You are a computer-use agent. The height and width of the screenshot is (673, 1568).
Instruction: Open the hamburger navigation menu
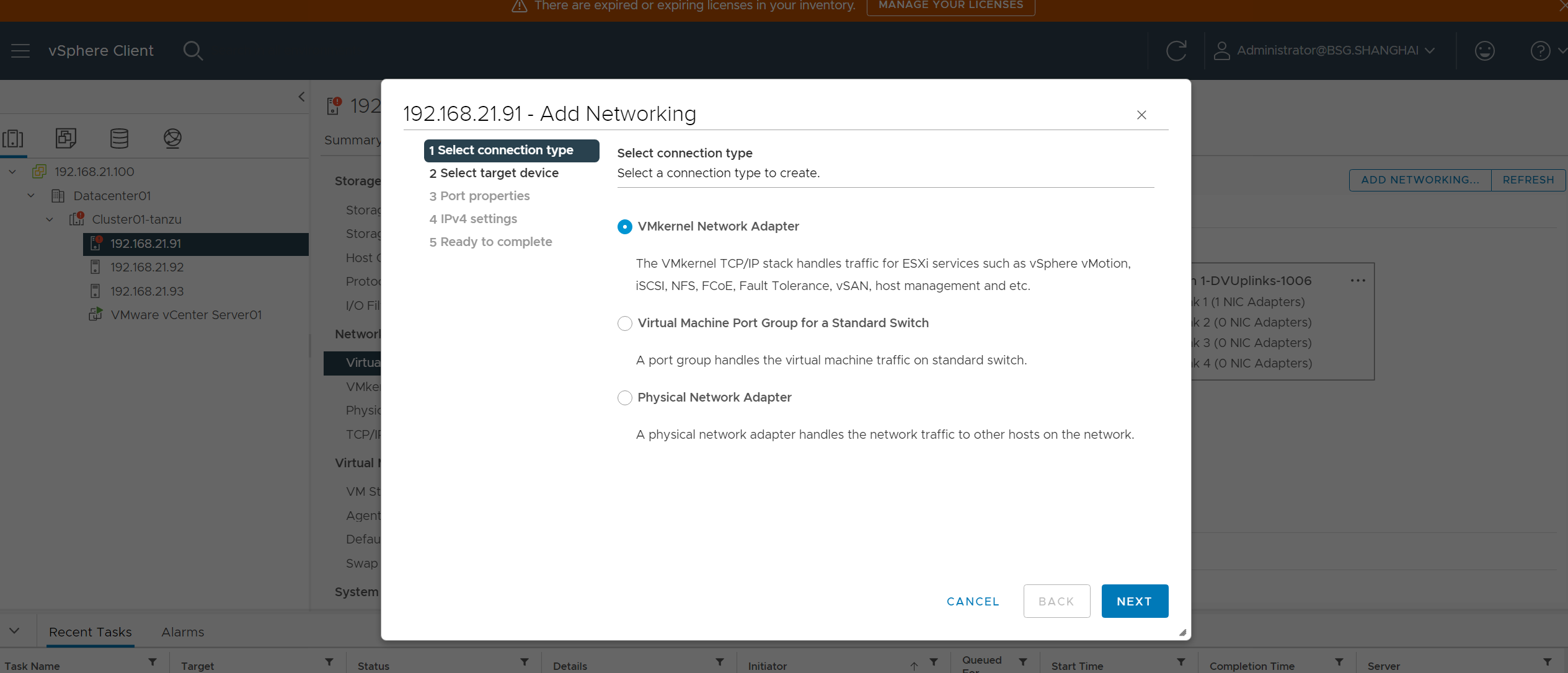coord(20,51)
